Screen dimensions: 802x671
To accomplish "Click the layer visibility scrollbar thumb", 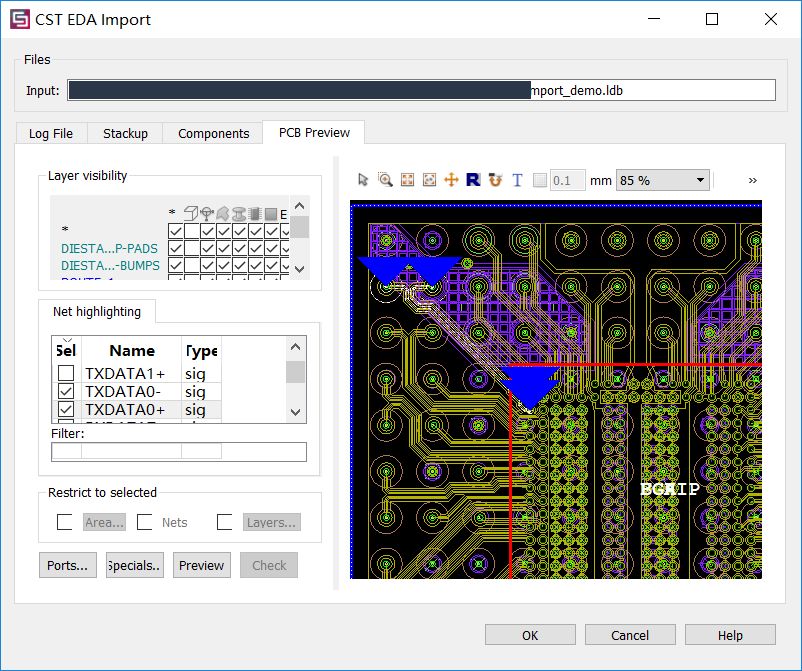I will pos(300,227).
